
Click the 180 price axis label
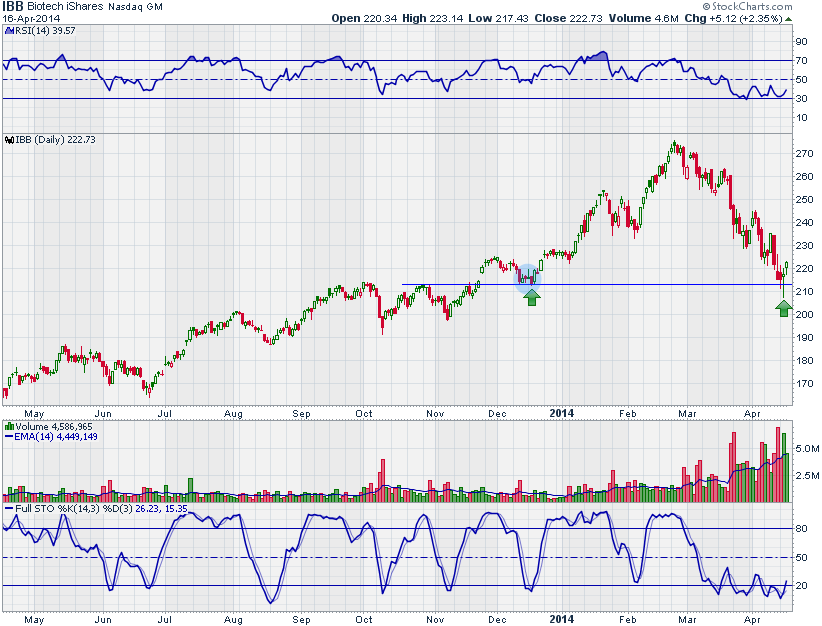click(804, 361)
